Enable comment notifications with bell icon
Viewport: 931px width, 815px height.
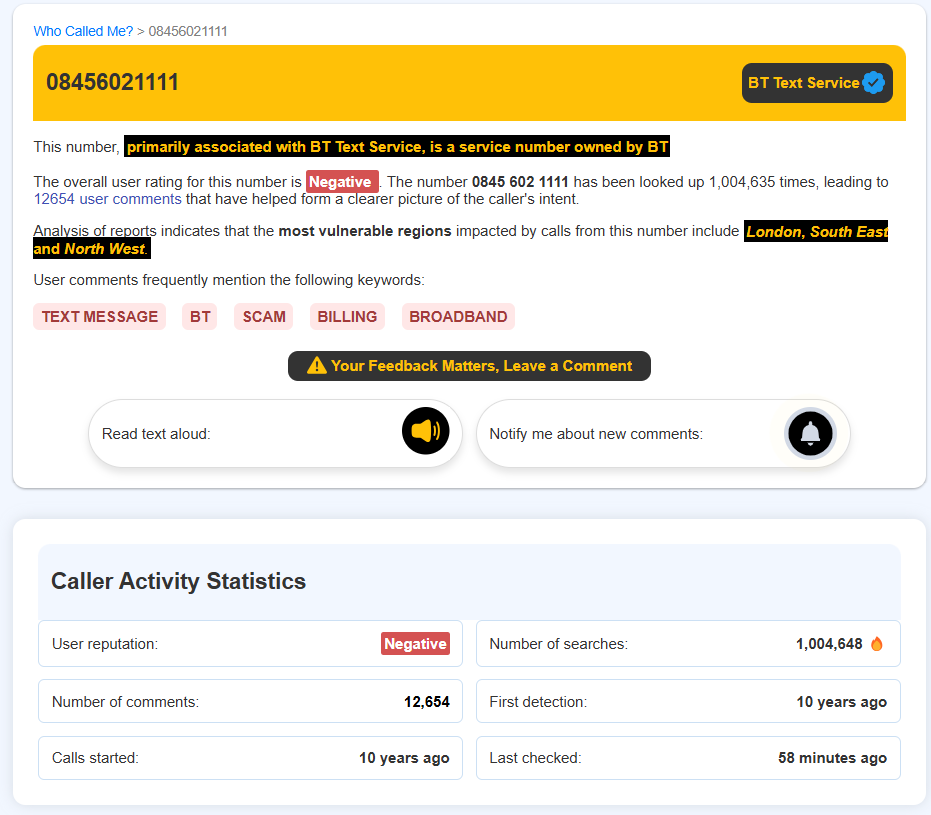[810, 434]
